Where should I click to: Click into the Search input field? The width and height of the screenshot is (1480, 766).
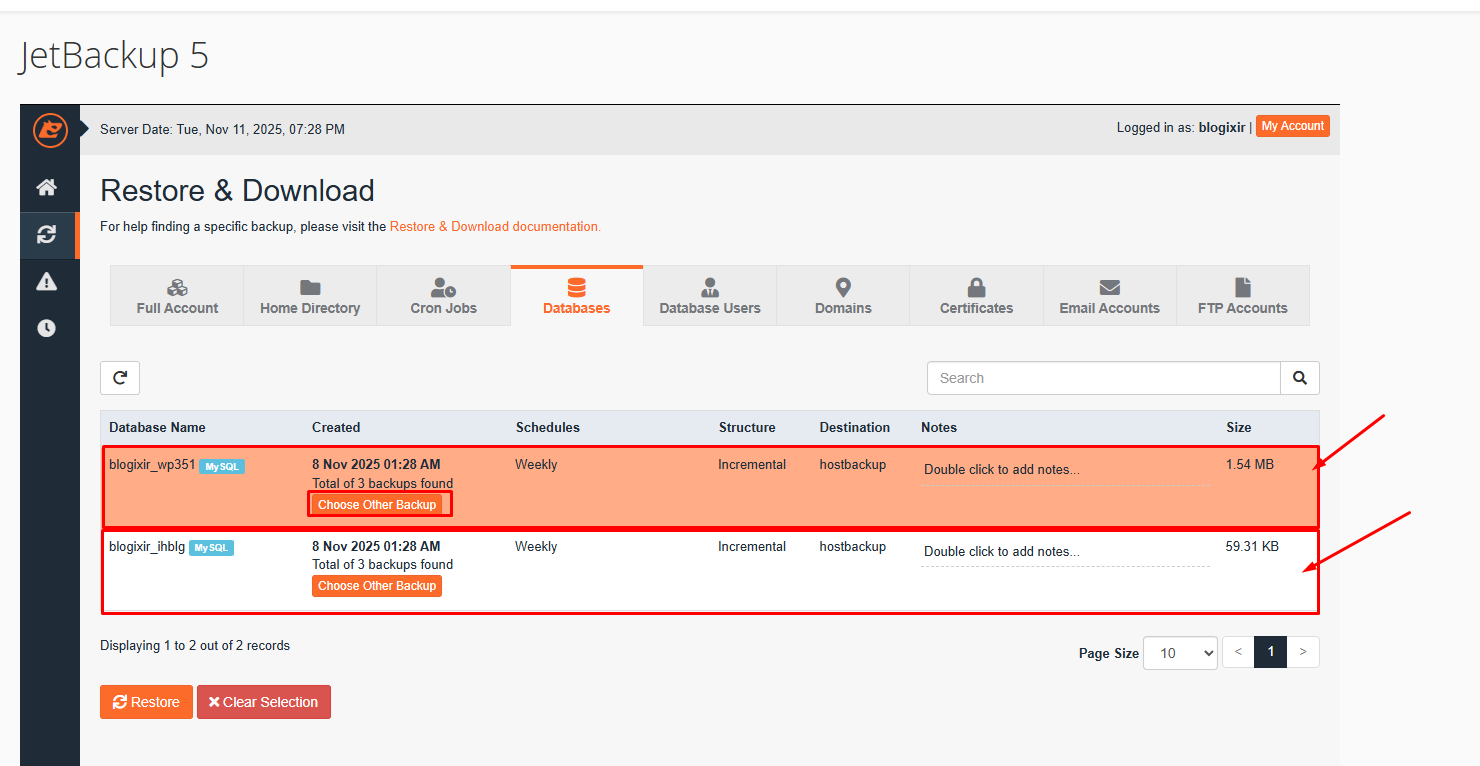click(x=1103, y=378)
